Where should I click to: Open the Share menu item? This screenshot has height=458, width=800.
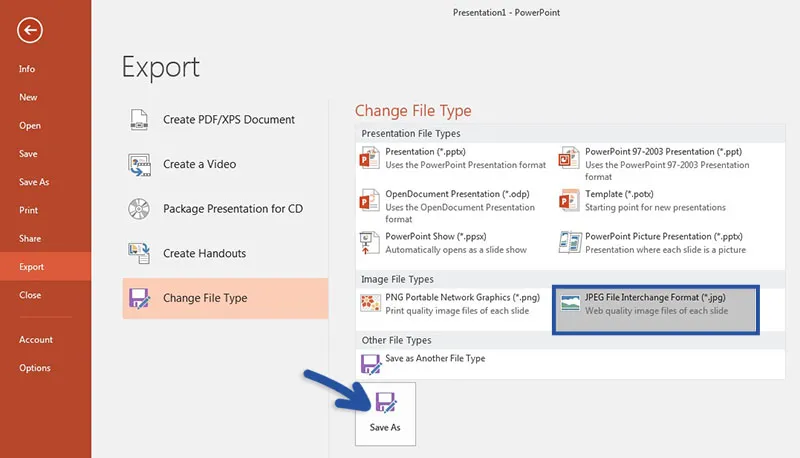tap(30, 239)
